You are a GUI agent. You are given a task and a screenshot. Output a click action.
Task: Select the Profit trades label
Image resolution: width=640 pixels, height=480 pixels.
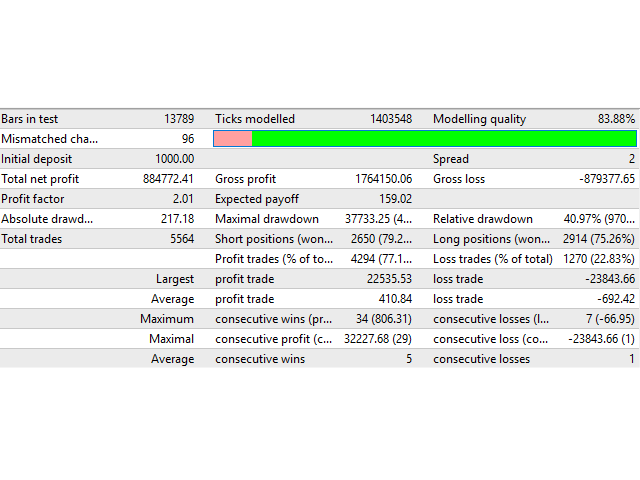click(274, 259)
